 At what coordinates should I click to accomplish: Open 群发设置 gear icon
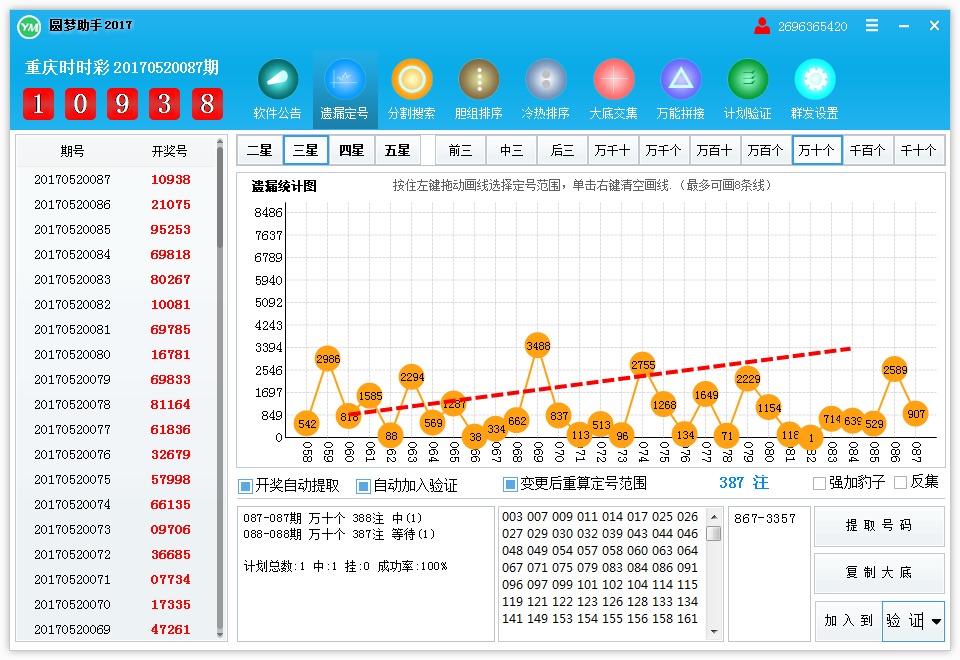(x=814, y=80)
